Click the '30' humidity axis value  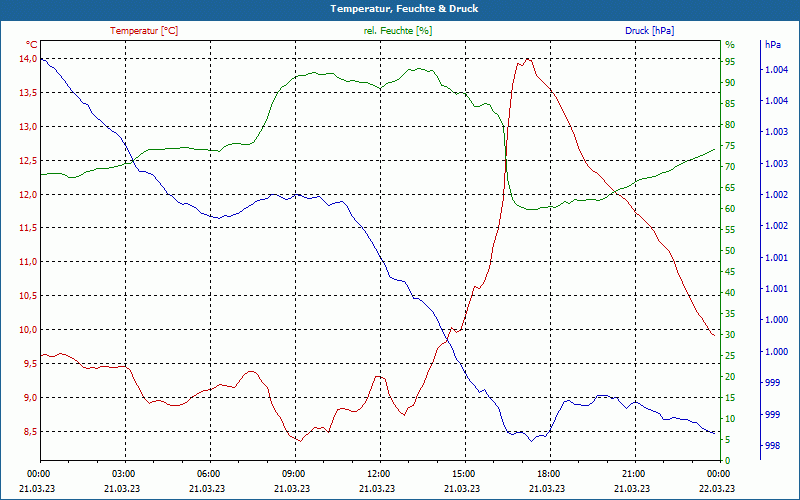pos(730,334)
